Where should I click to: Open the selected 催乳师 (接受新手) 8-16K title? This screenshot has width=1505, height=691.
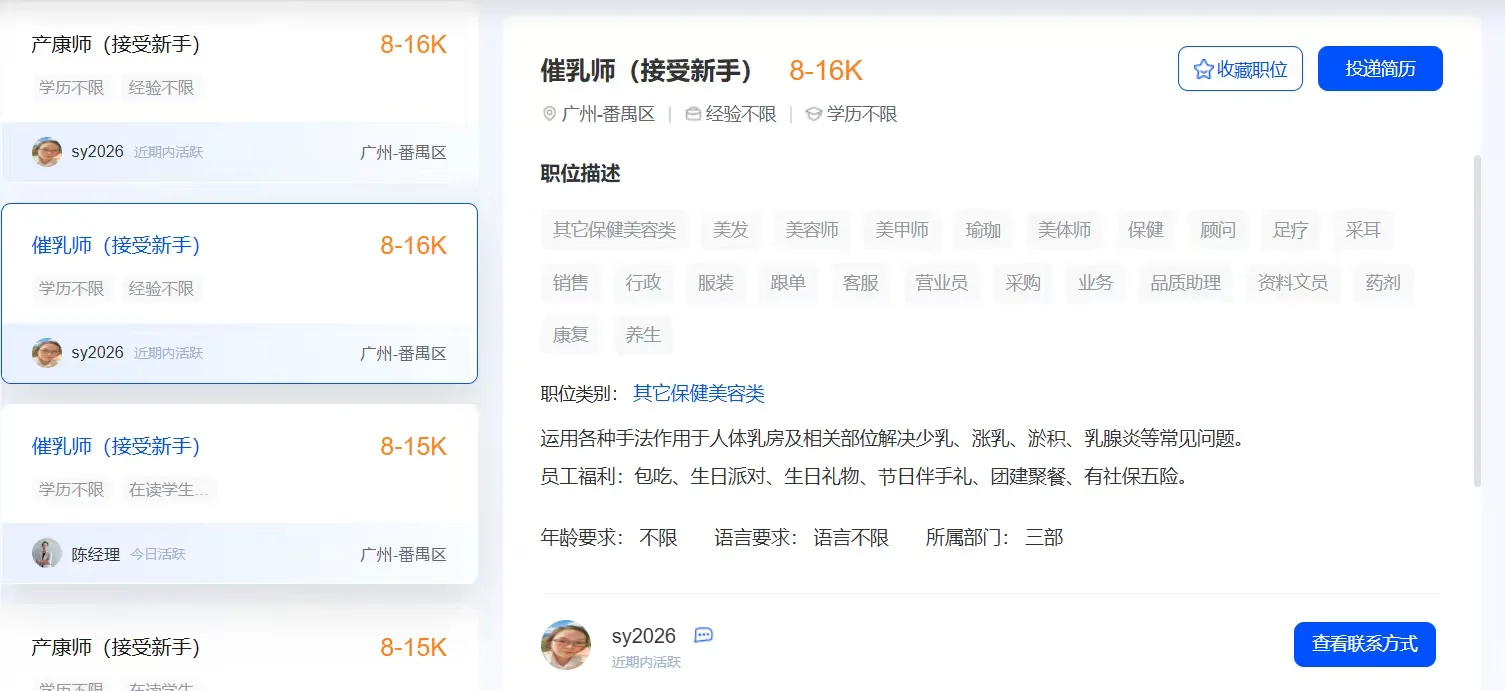[x=116, y=245]
